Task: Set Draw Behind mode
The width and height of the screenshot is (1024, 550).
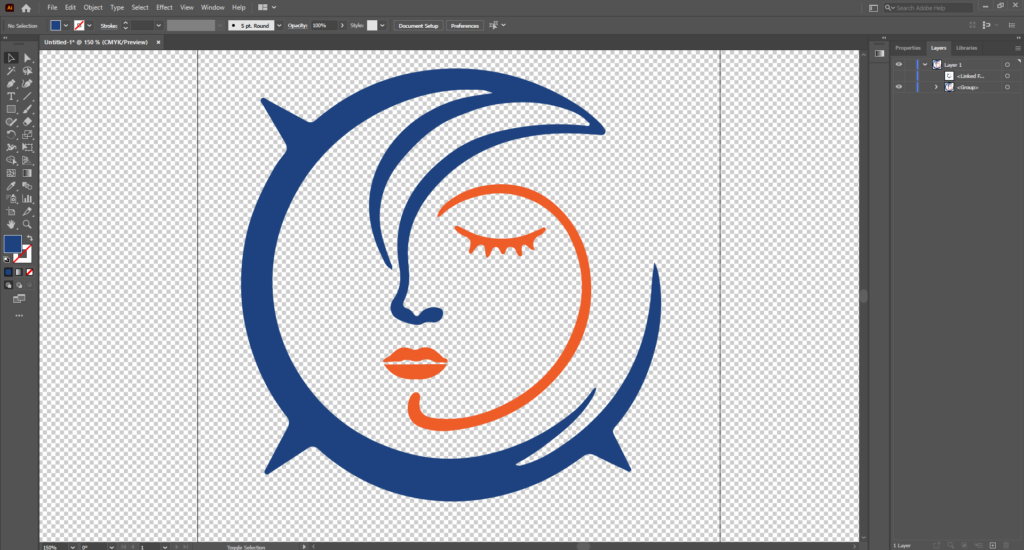Action: tap(19, 285)
